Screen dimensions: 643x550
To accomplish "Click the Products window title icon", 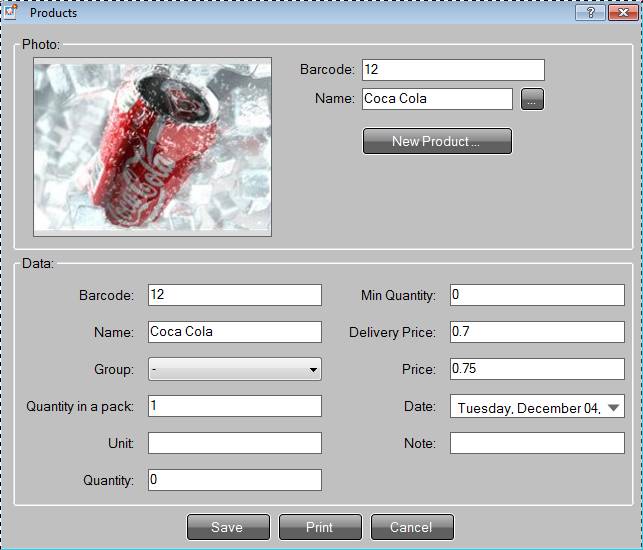I will [x=11, y=12].
